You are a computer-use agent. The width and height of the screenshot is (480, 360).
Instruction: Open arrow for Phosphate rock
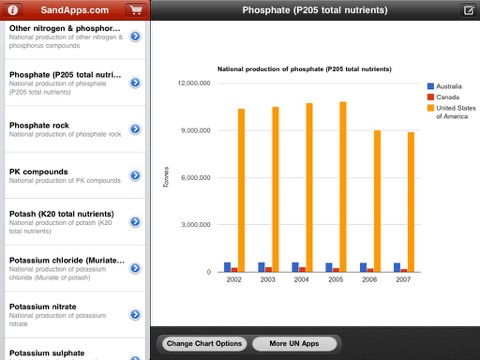coord(135,129)
